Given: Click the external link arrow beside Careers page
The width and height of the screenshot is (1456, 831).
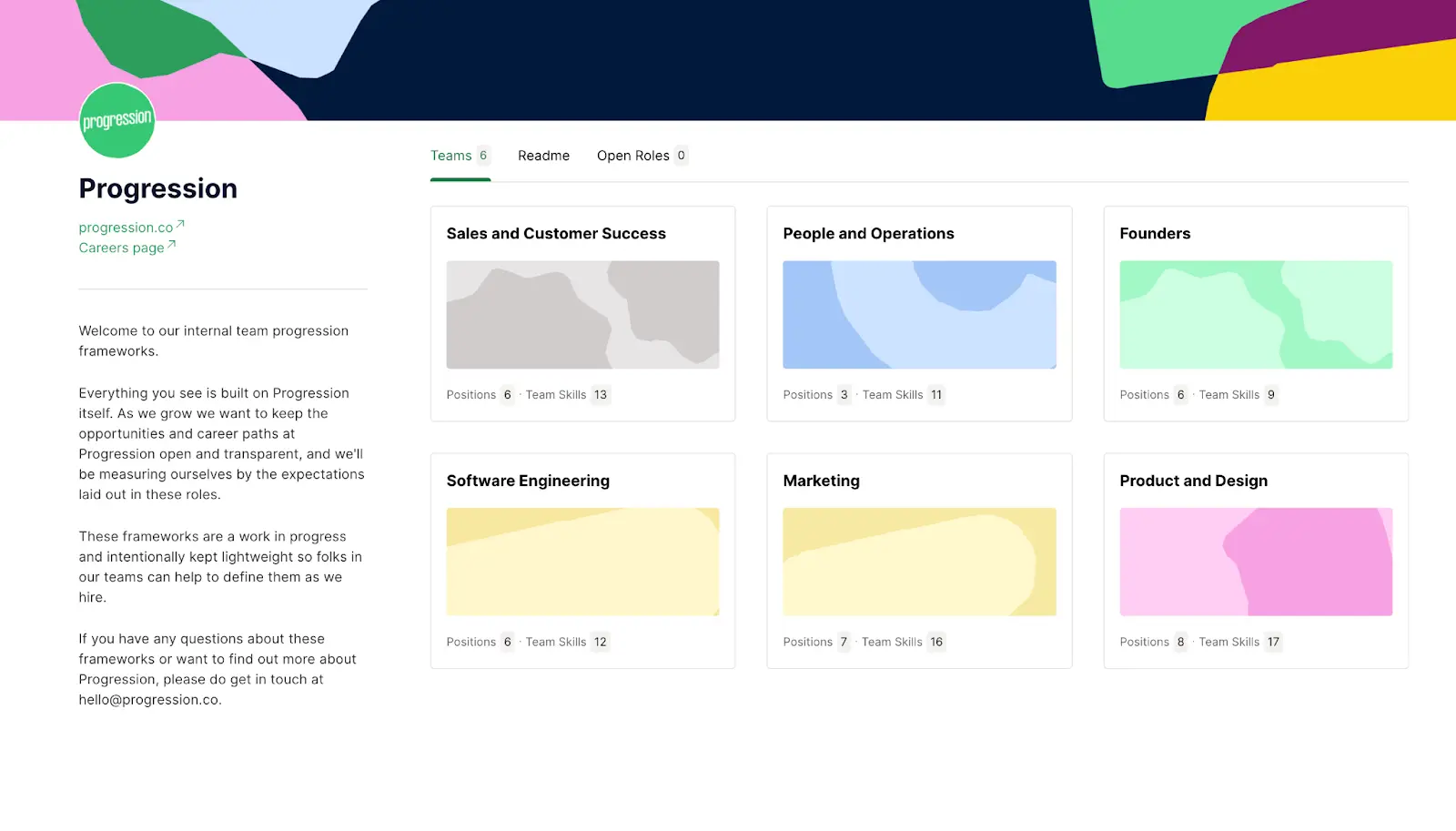Looking at the screenshot, I should pyautogui.click(x=173, y=242).
